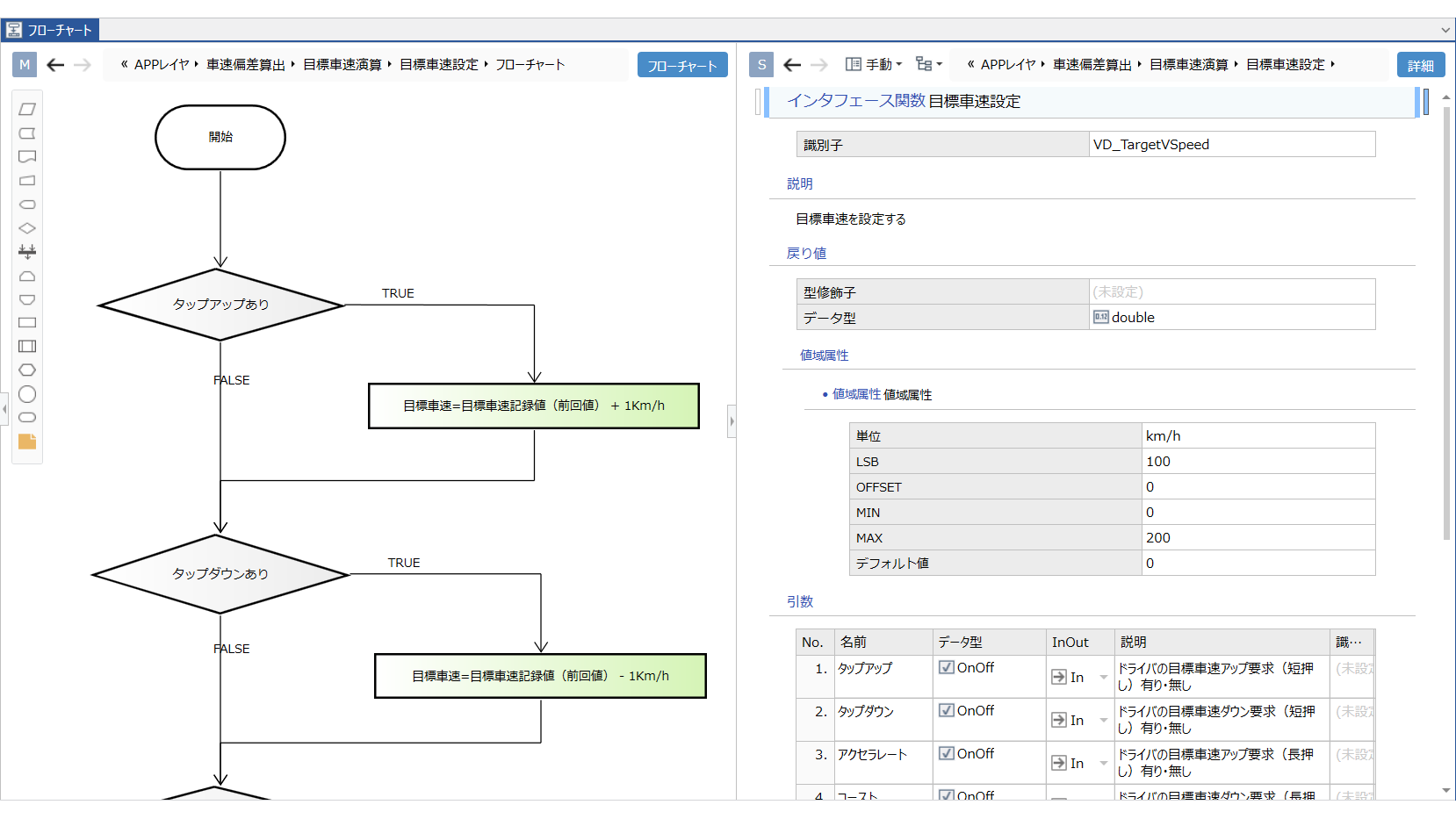Viewport: 1456px width, 819px height.
Task: Choose the circle connector shape
Action: [27, 394]
